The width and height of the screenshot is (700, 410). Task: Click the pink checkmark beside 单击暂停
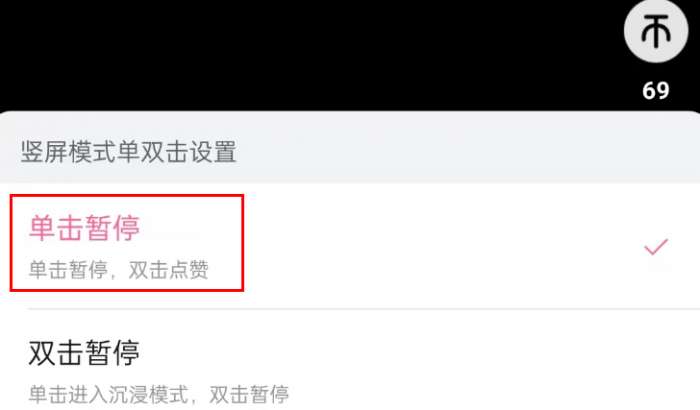656,247
